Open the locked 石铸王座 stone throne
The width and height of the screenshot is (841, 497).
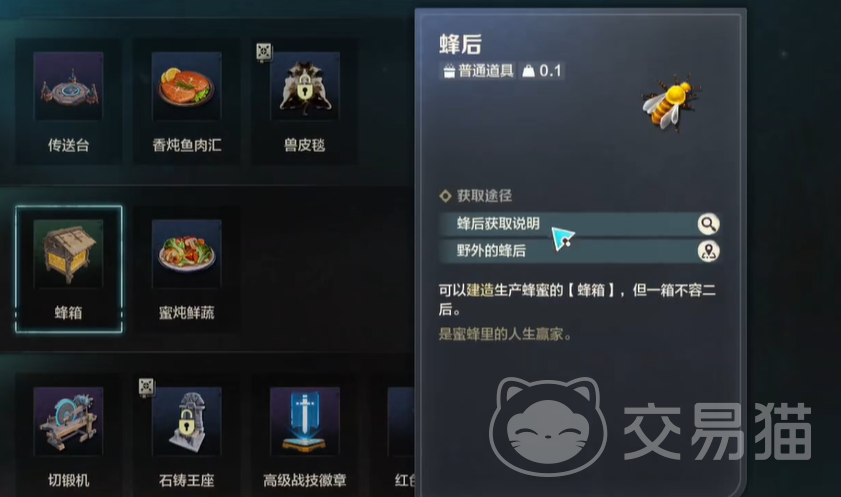pyautogui.click(x=186, y=434)
